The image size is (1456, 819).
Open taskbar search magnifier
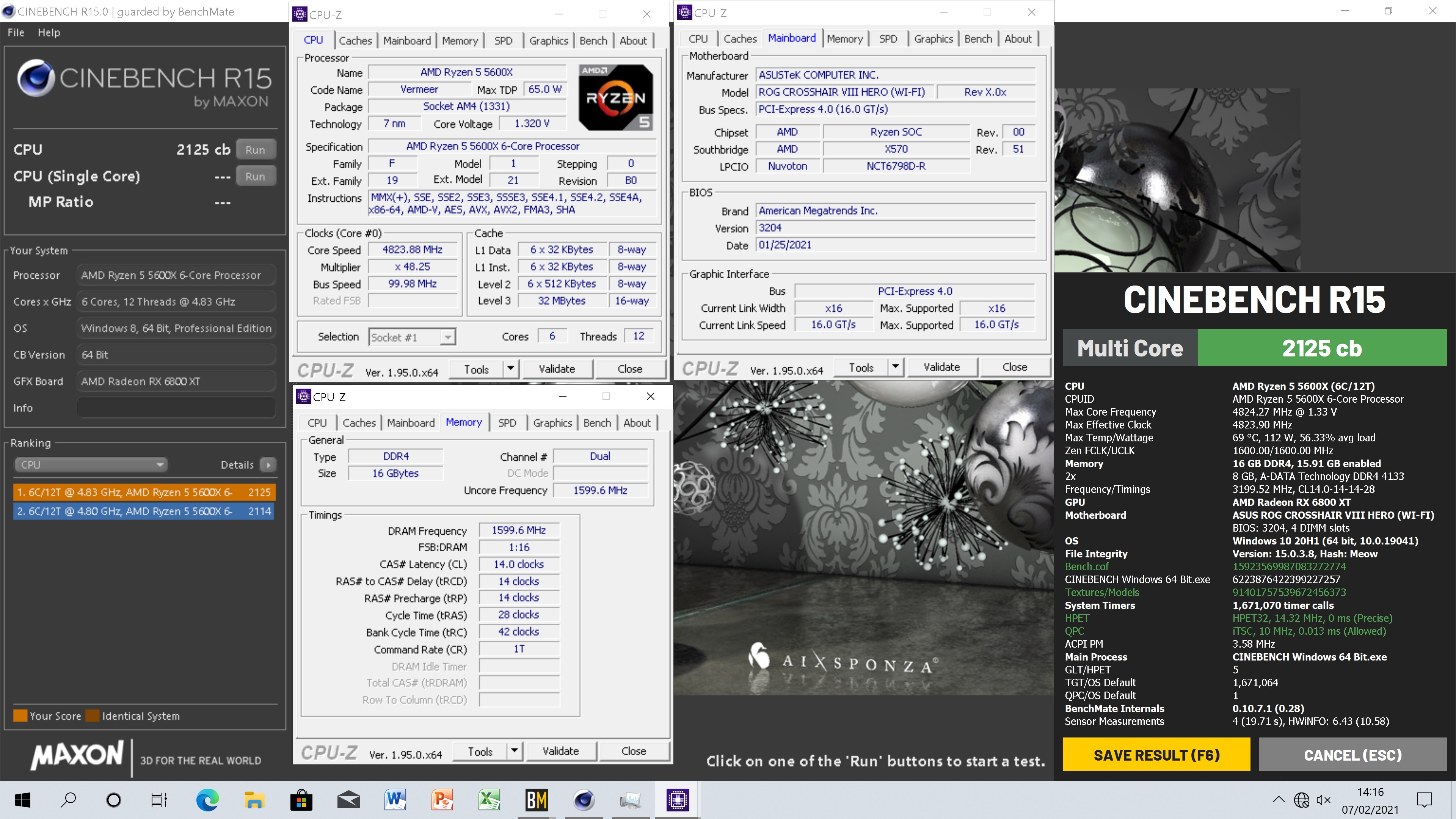pos(68,800)
